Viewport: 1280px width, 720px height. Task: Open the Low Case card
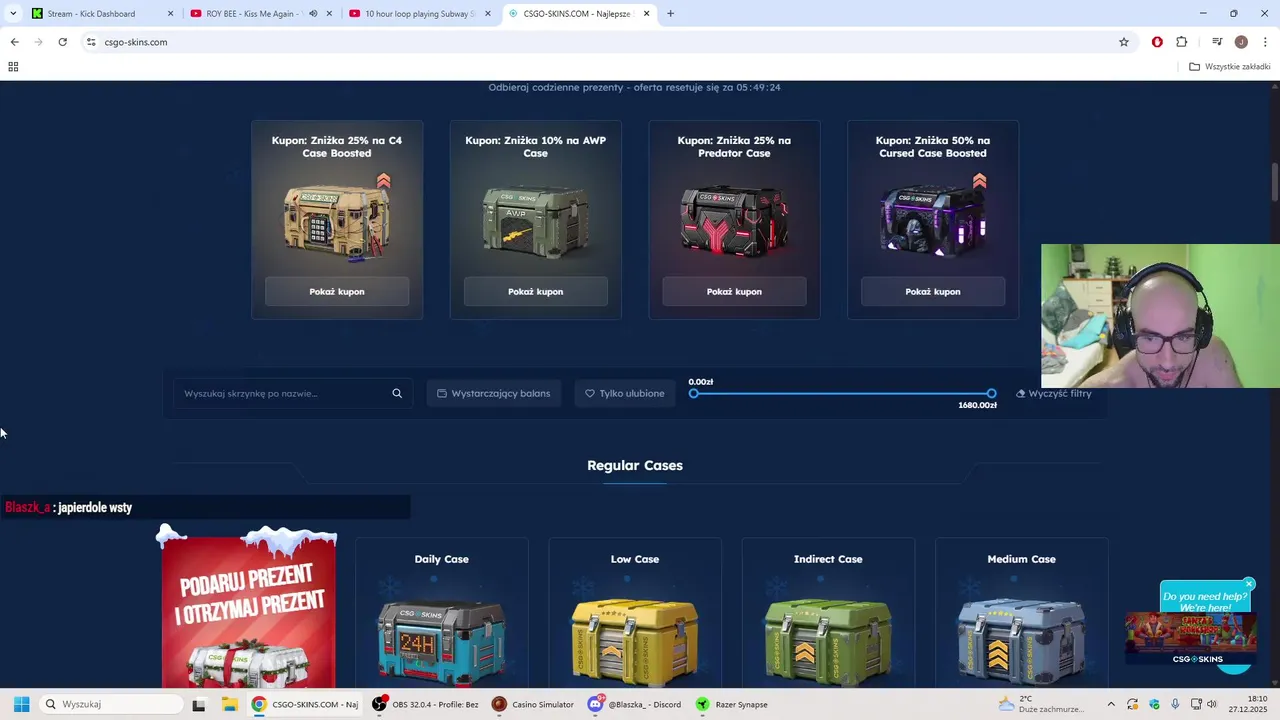tap(635, 614)
